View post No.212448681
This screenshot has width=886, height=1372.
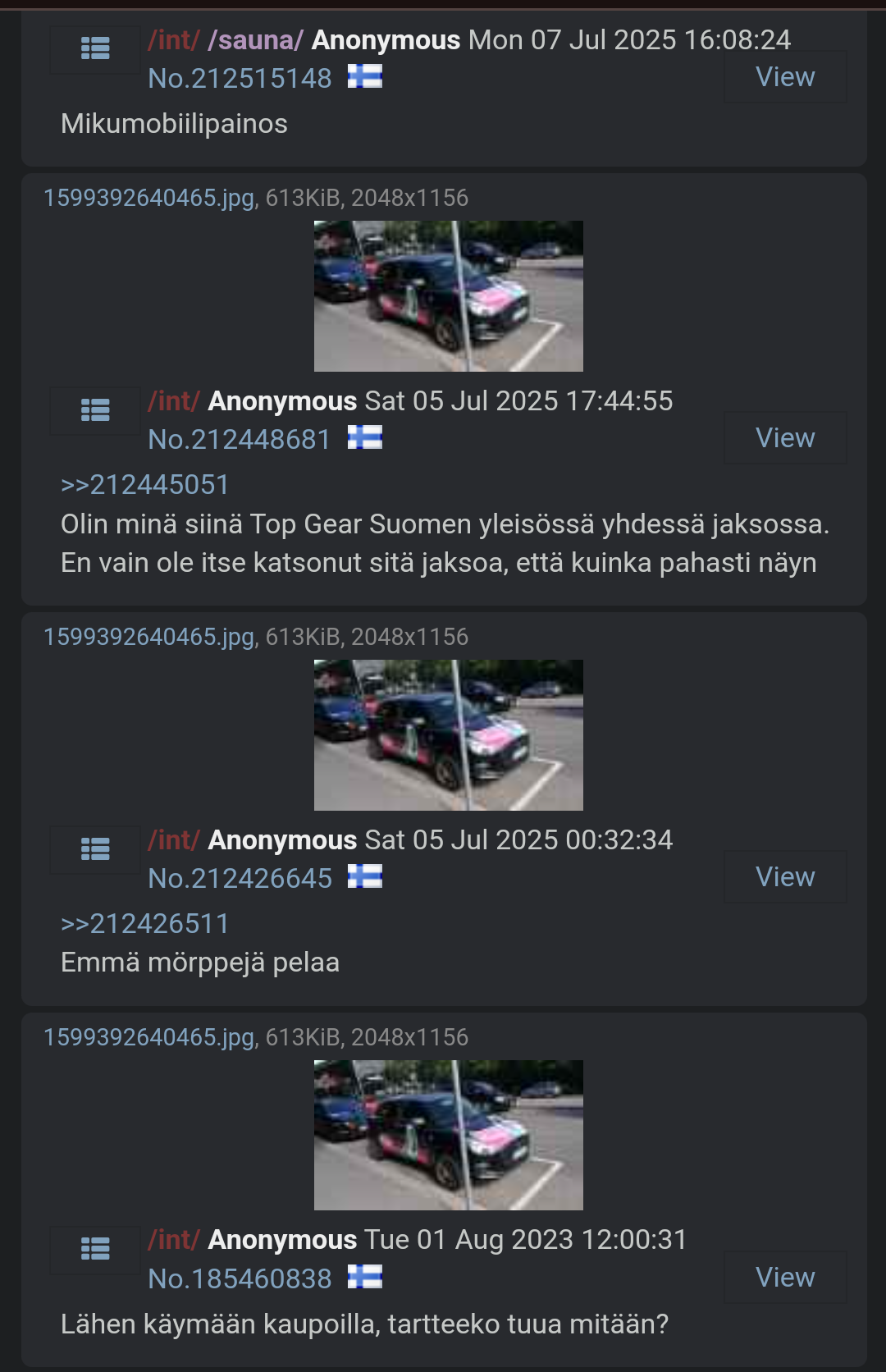pyautogui.click(x=785, y=438)
